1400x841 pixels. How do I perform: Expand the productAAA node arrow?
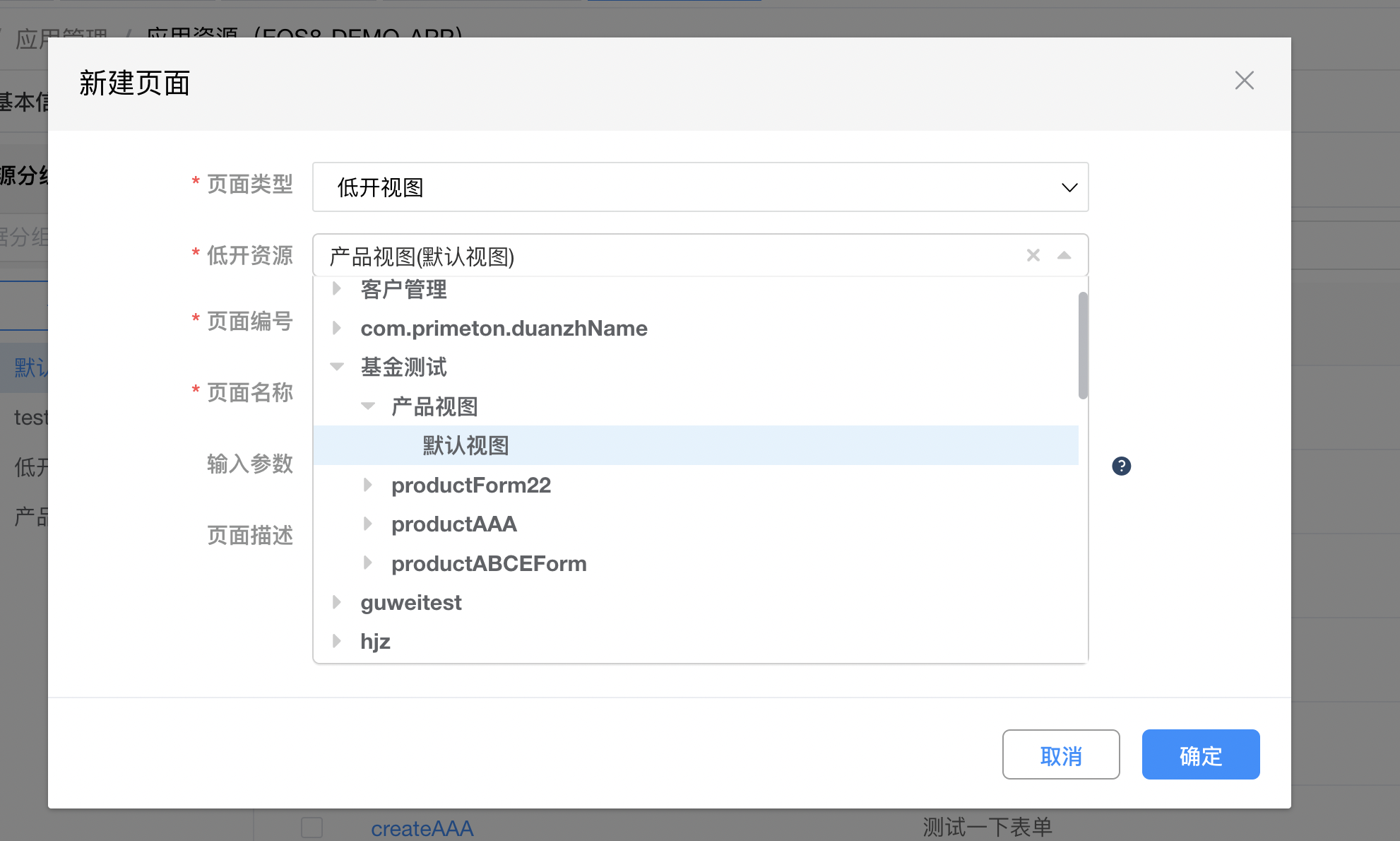(368, 524)
